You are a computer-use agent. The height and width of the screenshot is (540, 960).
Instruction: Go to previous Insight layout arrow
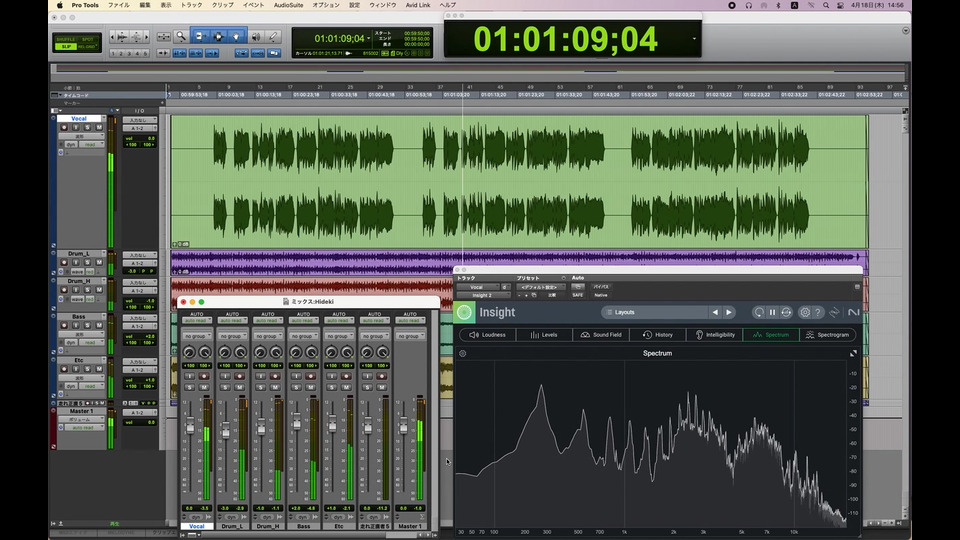coord(715,312)
